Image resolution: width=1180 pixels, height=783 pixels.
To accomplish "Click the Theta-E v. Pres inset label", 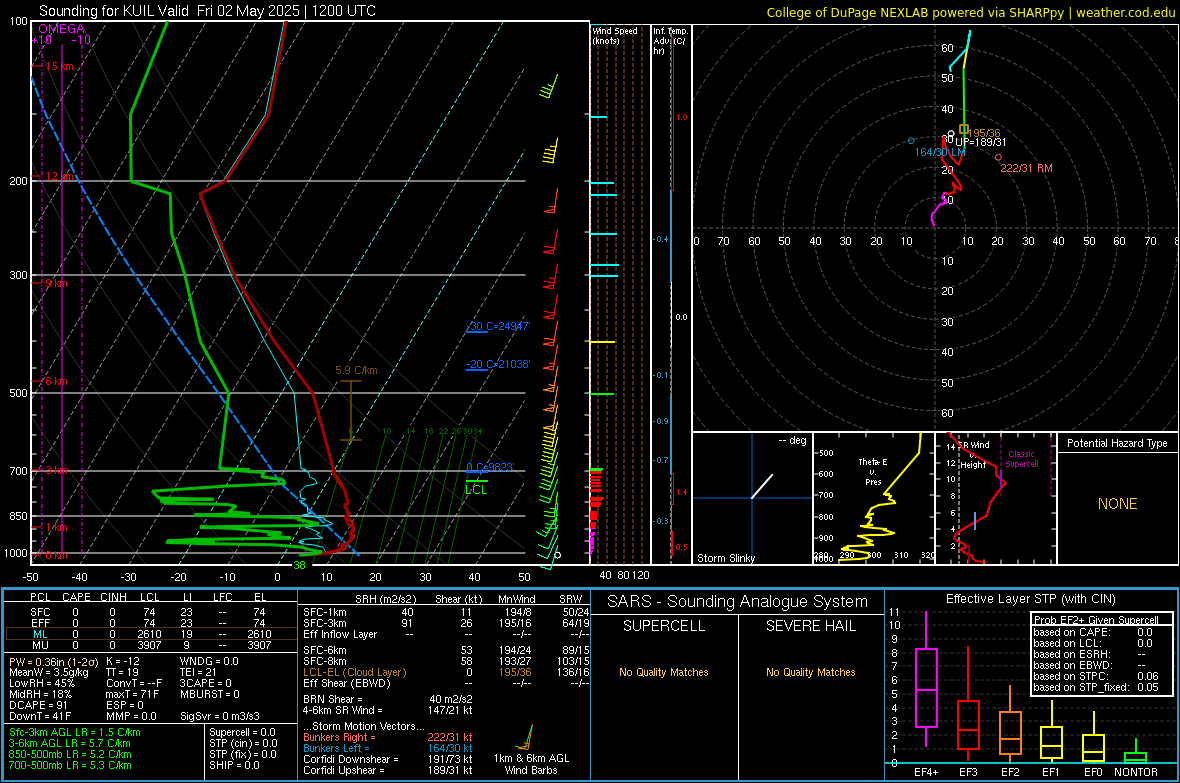I will click(x=873, y=471).
